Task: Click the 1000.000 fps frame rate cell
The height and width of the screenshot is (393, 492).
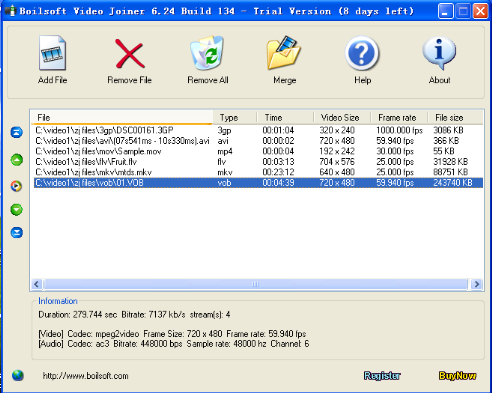Action: click(x=399, y=130)
